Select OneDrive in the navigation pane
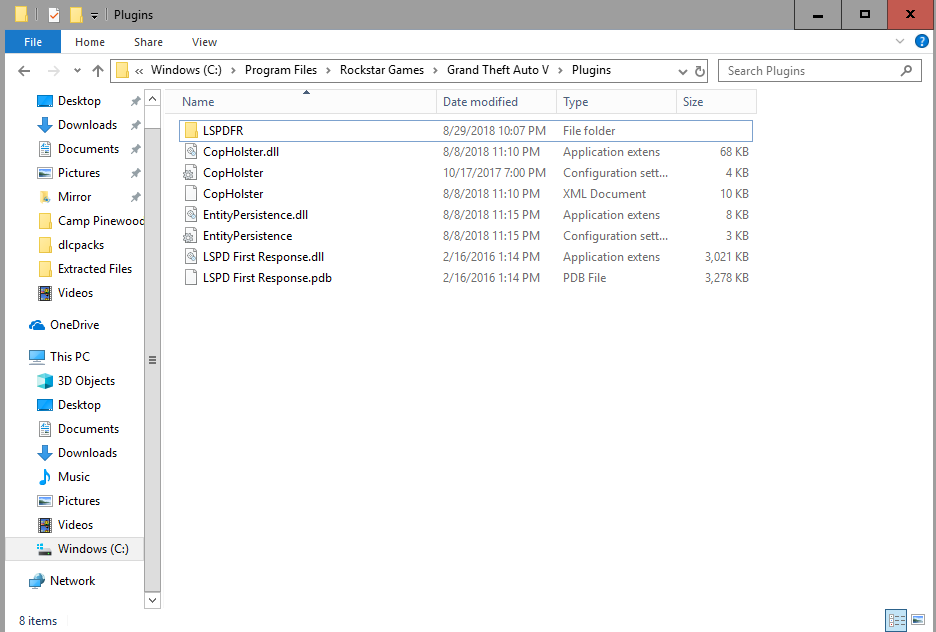This screenshot has height=632, width=936. click(64, 325)
